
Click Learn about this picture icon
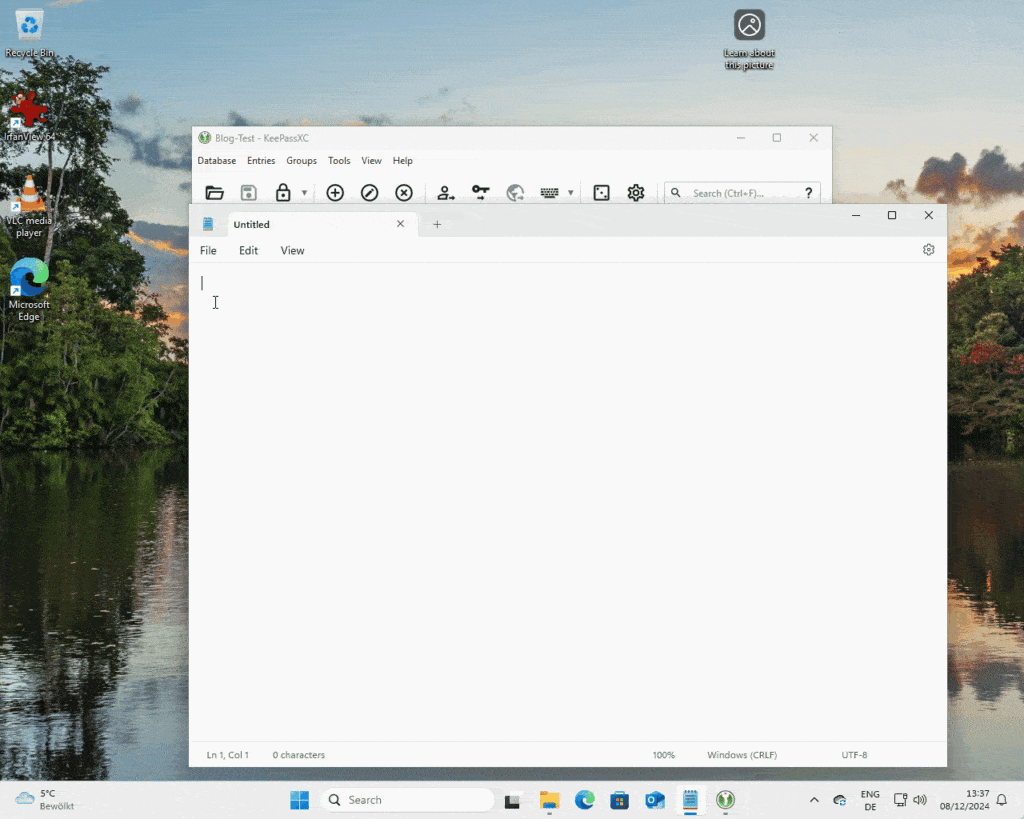click(x=749, y=39)
